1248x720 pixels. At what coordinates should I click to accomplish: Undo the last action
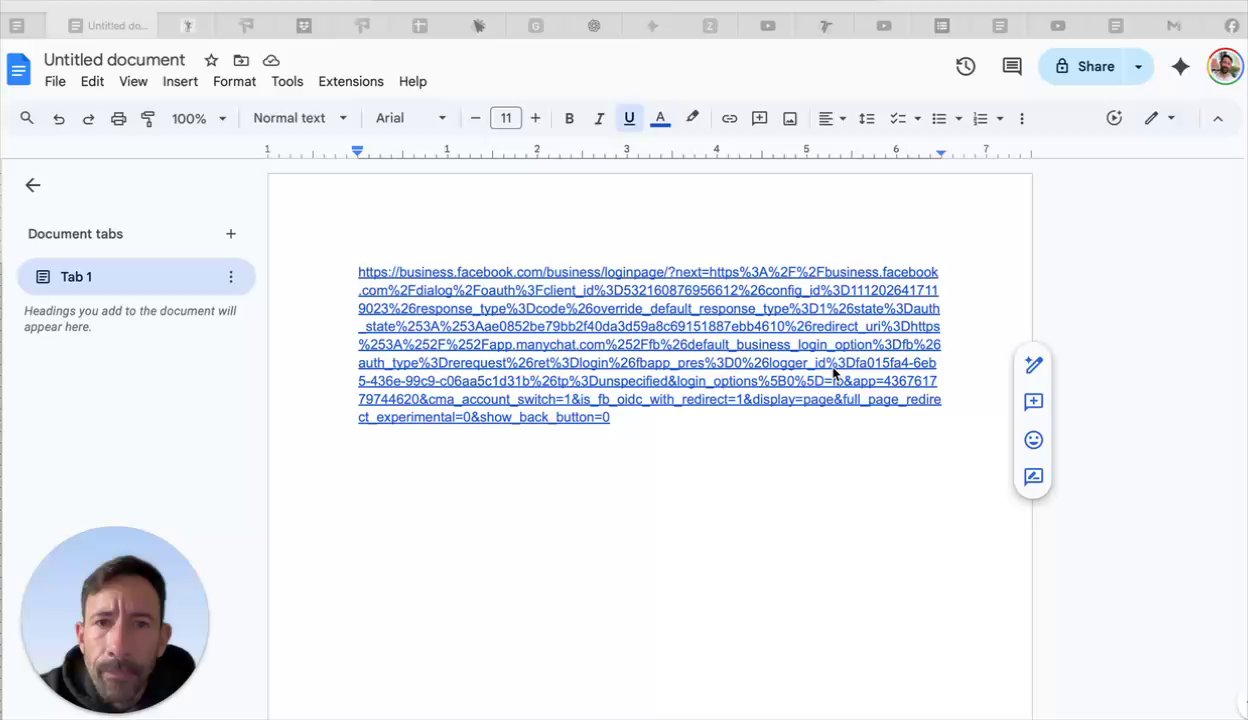click(59, 118)
